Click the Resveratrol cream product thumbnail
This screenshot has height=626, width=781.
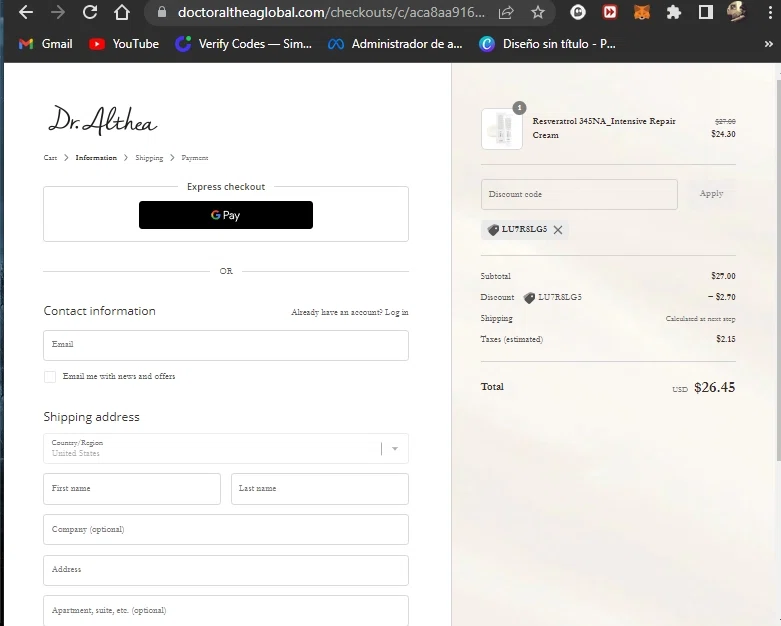[x=502, y=129]
